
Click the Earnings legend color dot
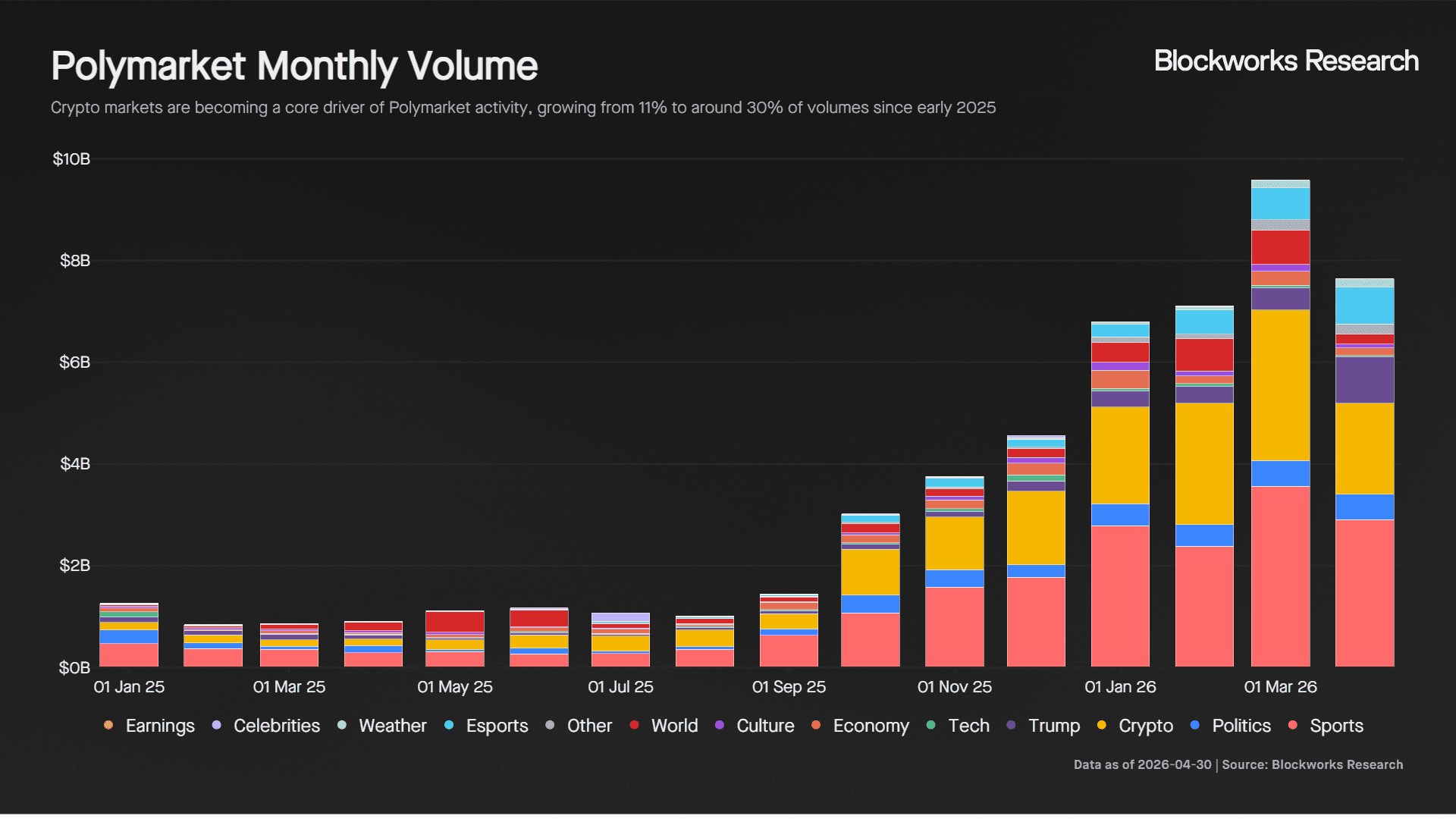point(108,725)
